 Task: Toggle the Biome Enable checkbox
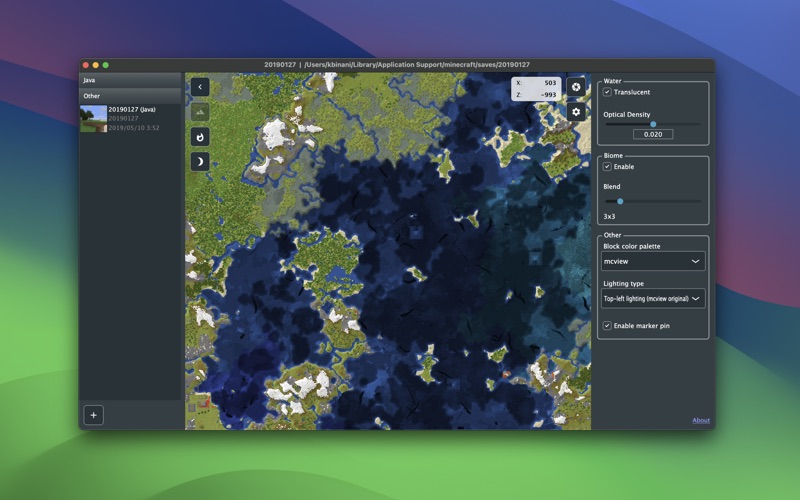tap(607, 167)
